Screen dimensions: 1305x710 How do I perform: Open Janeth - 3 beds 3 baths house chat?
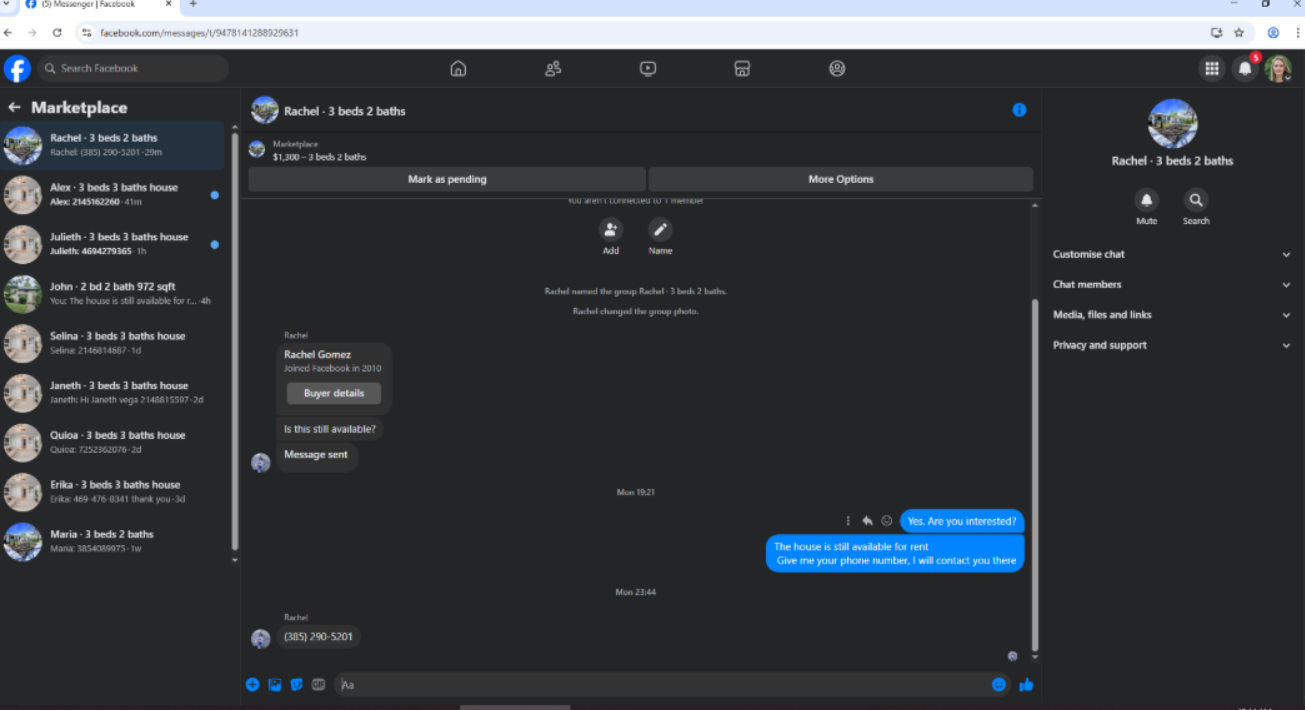click(114, 393)
